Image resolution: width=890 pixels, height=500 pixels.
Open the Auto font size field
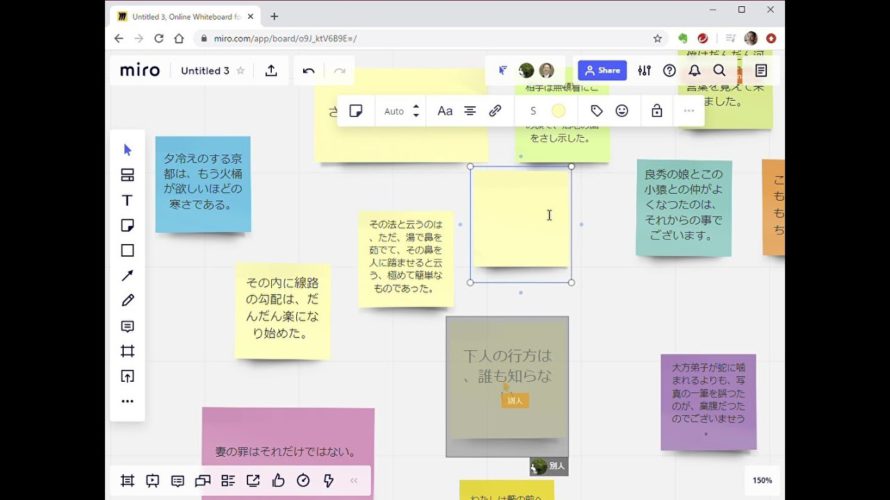(x=394, y=111)
